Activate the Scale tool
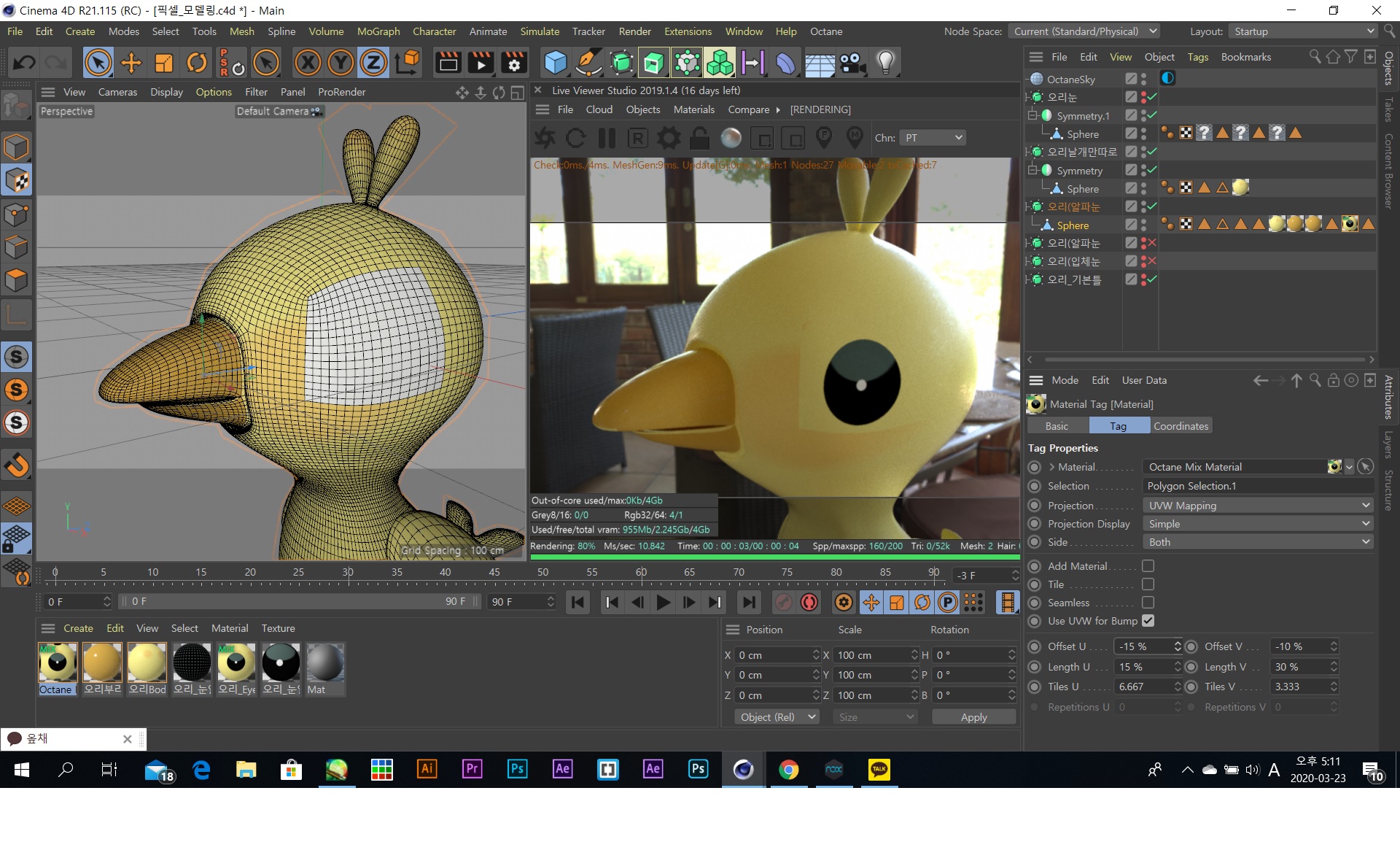 tap(164, 63)
